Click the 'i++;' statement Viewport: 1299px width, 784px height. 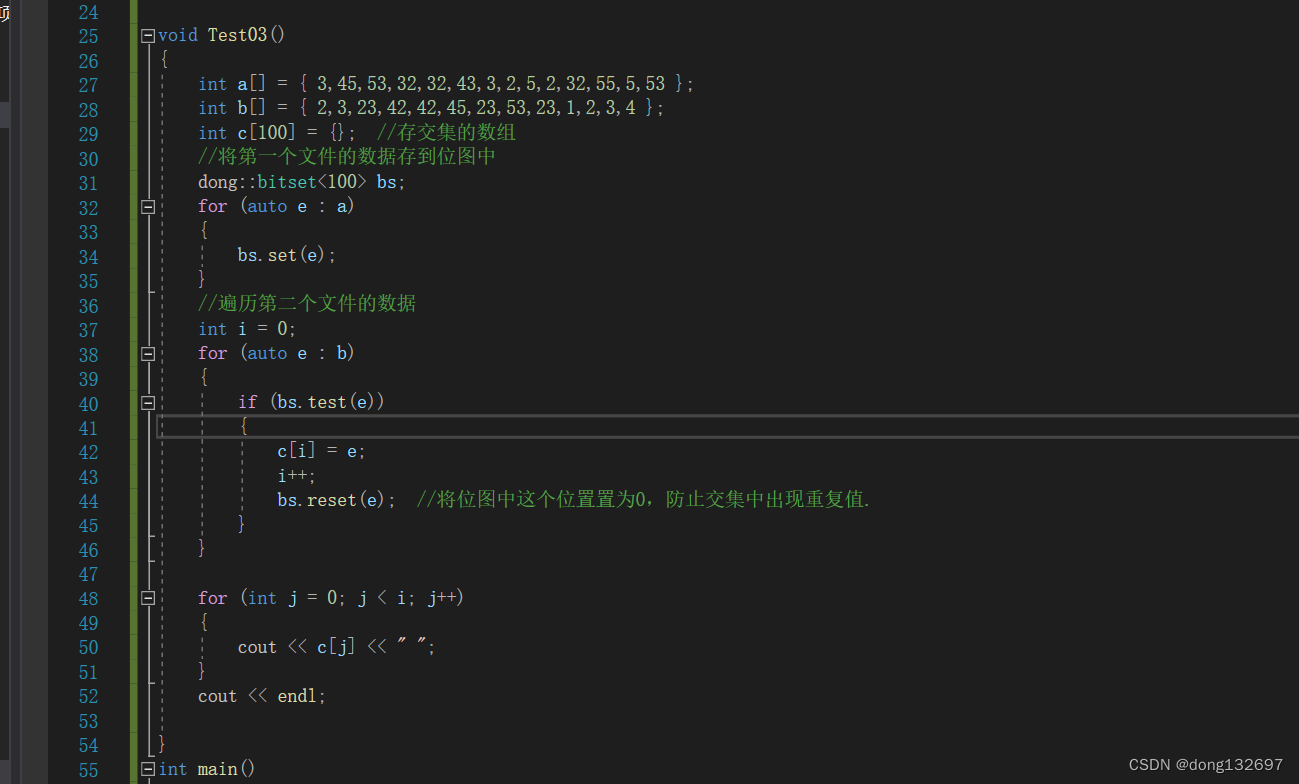(297, 476)
